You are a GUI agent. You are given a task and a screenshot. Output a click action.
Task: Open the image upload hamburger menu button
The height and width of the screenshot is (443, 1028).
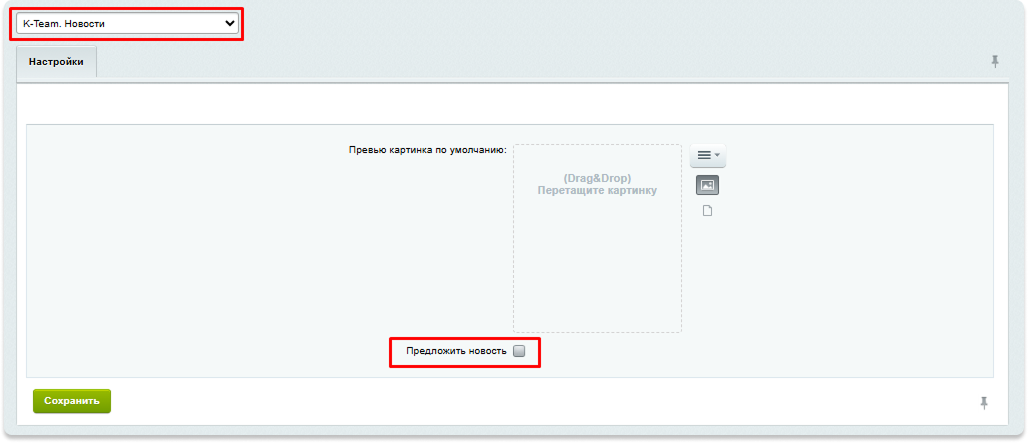pos(707,155)
